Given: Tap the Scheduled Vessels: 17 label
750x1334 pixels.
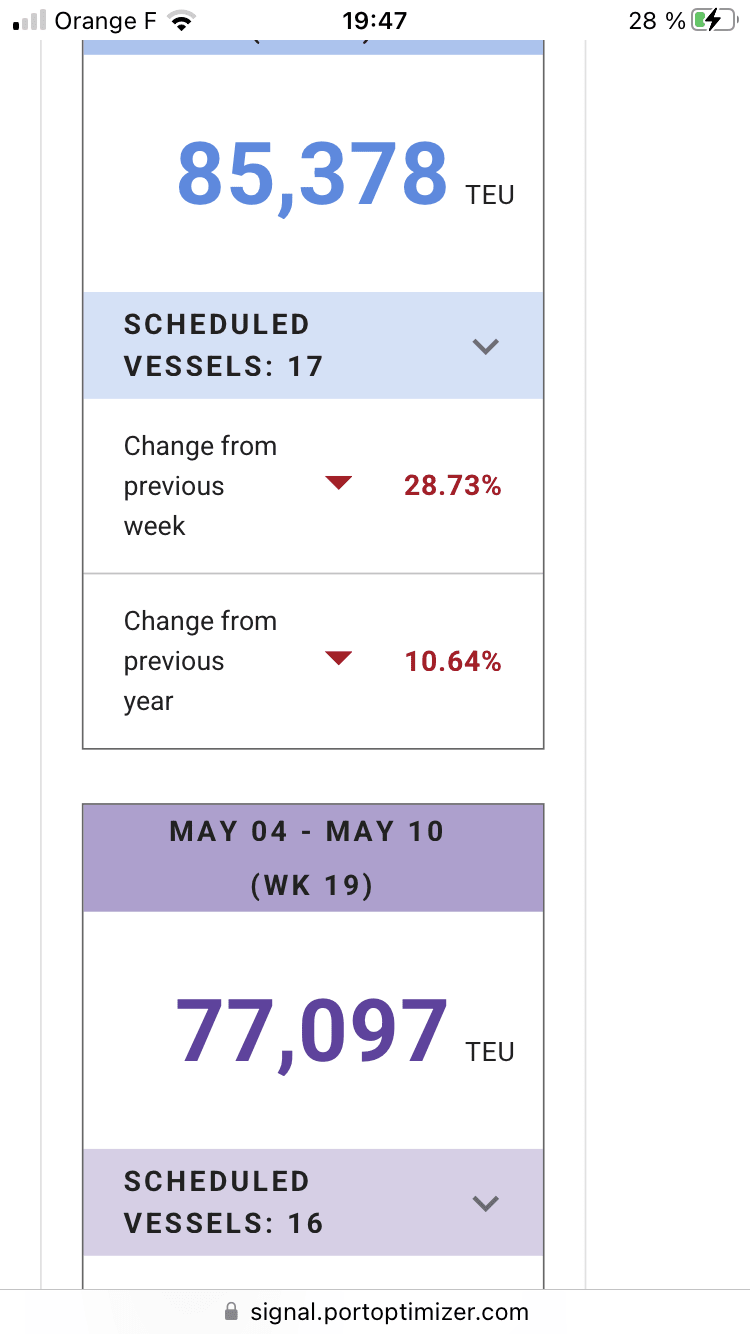Looking at the screenshot, I should tap(223, 345).
